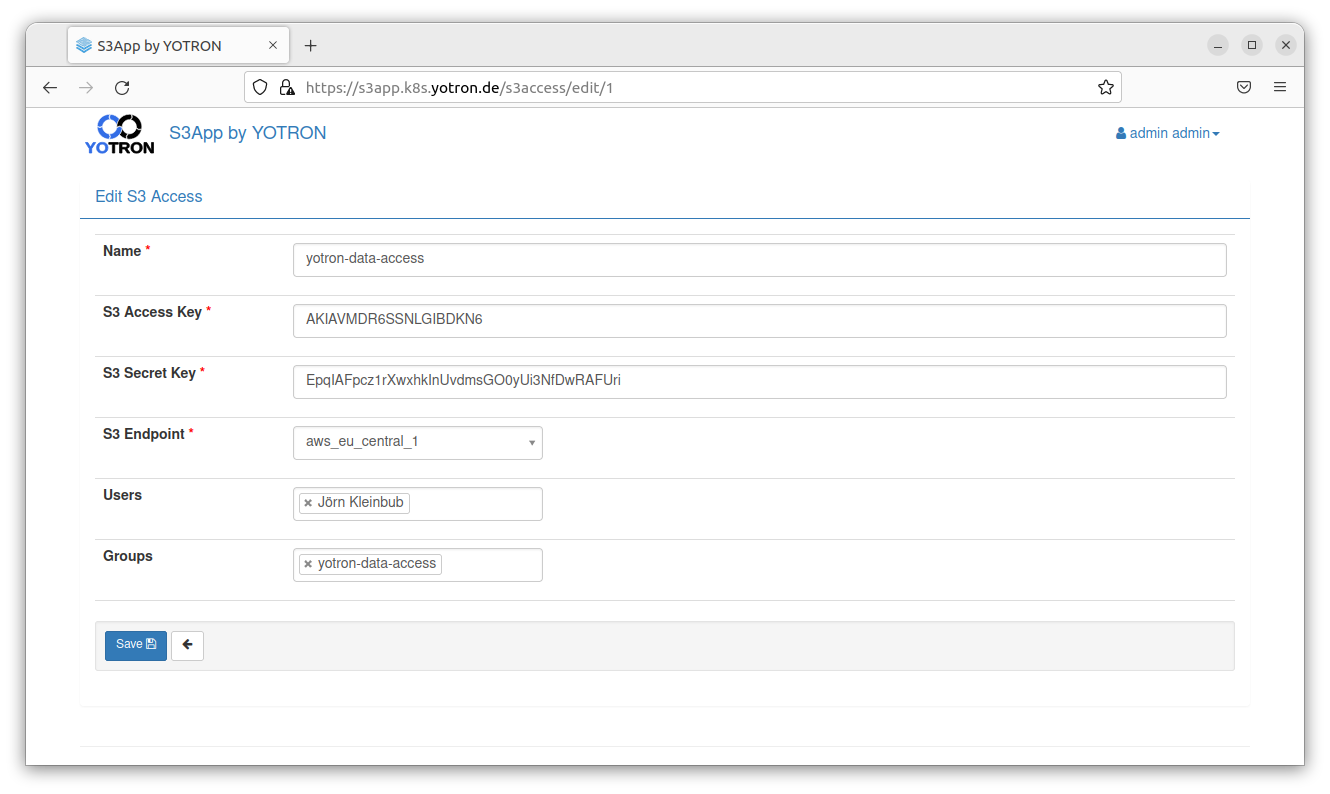Click the back arrow button beside Save
This screenshot has height=794, width=1330.
[187, 645]
